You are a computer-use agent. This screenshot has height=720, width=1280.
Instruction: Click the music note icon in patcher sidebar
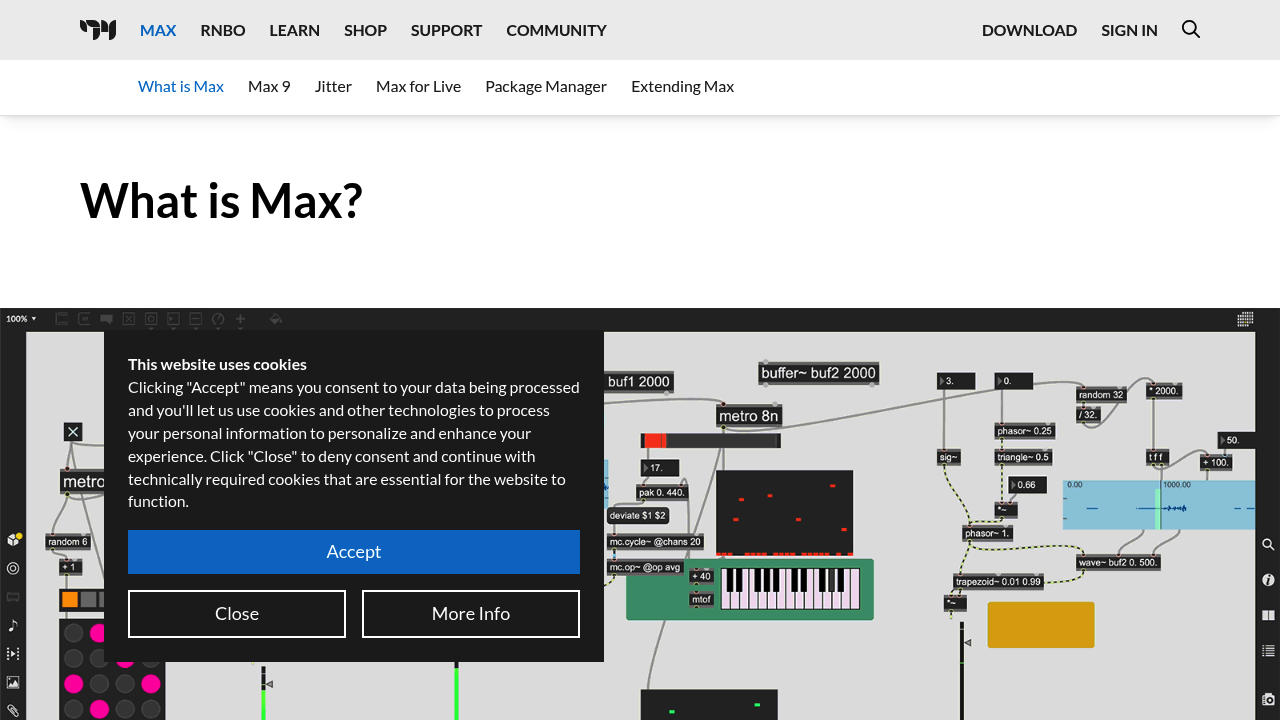(x=13, y=625)
